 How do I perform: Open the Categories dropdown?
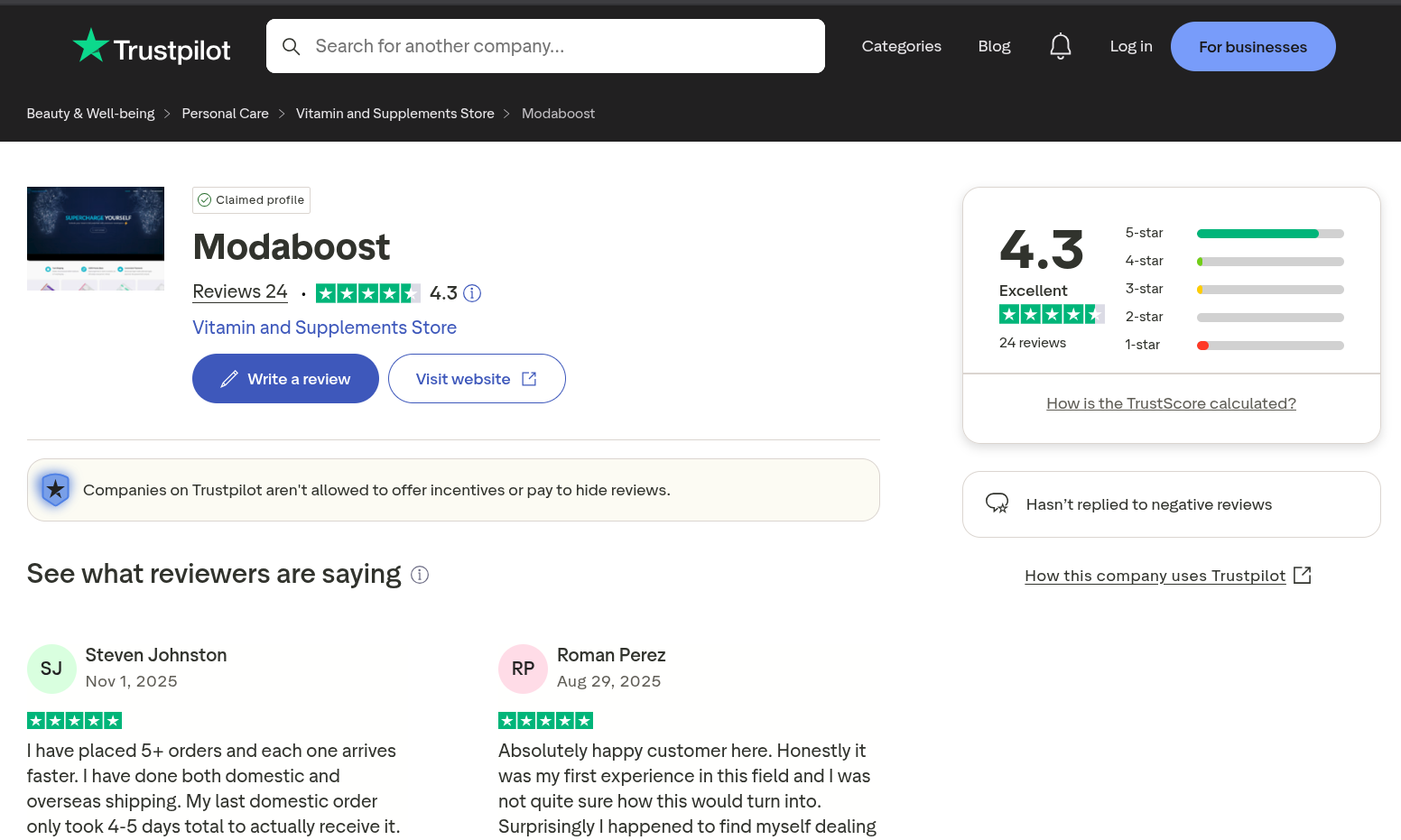[902, 46]
